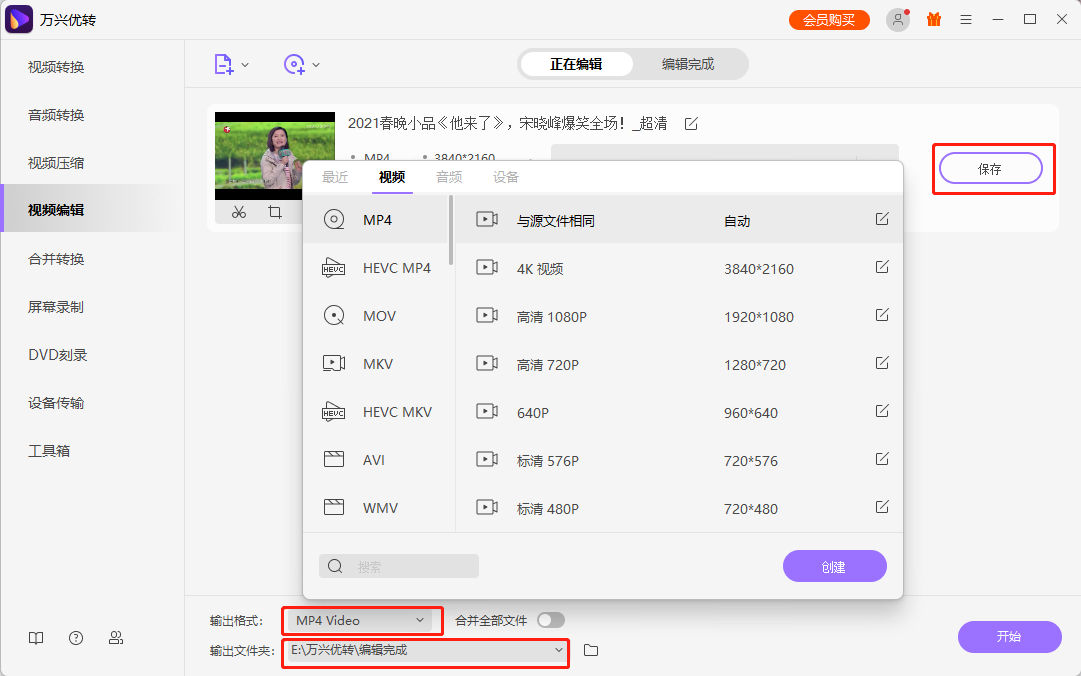The image size is (1081, 676).
Task: Edit the 高清 1080P preset via pencil icon
Action: [x=881, y=315]
